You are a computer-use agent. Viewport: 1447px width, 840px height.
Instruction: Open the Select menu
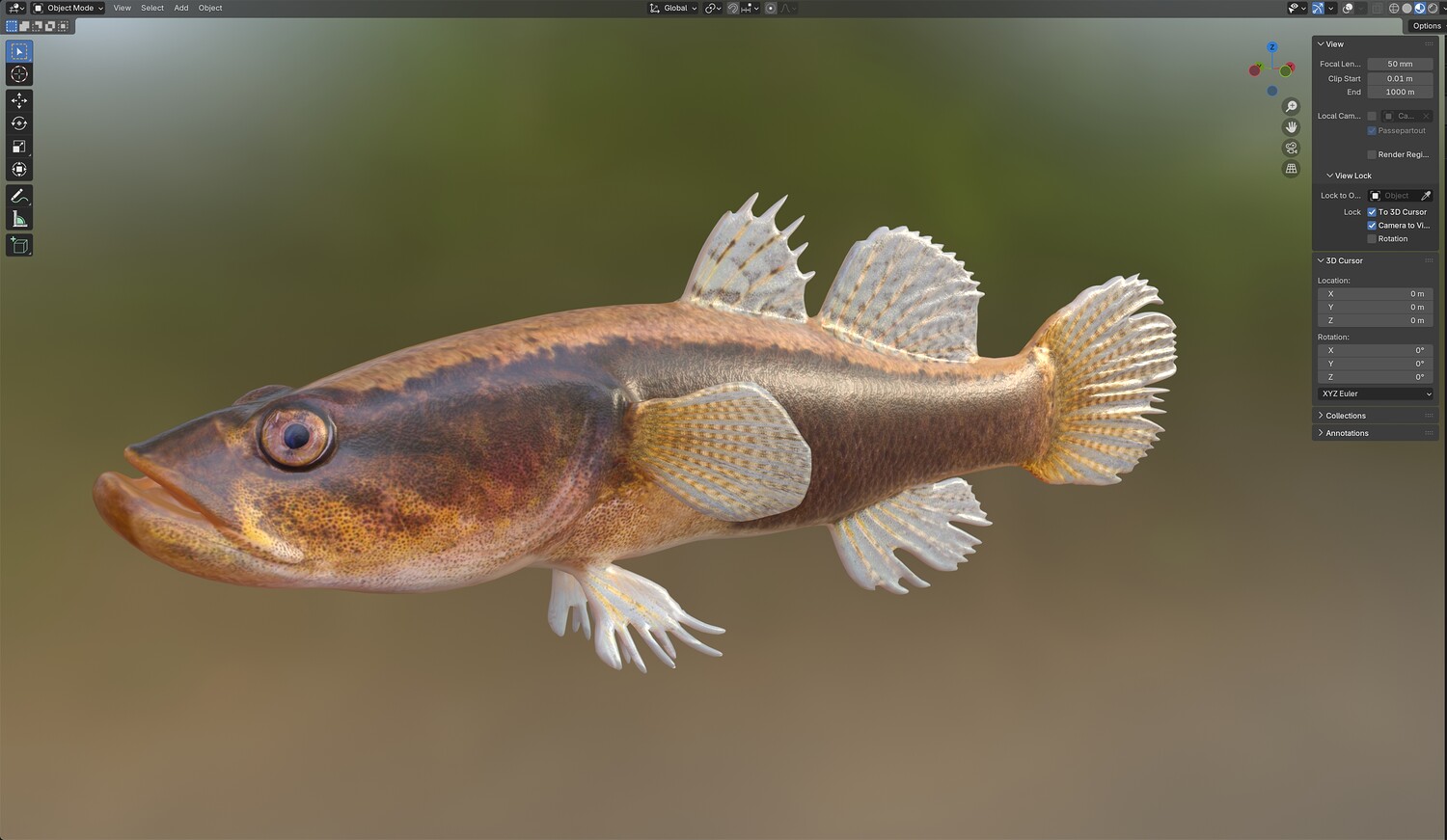(x=152, y=8)
